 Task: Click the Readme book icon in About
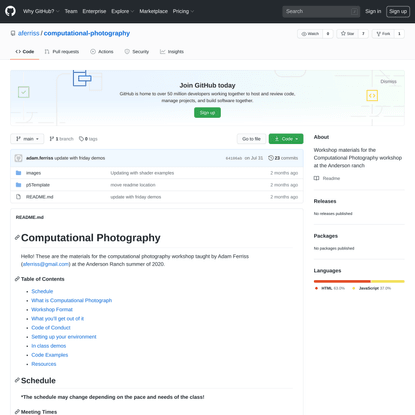[x=316, y=178]
